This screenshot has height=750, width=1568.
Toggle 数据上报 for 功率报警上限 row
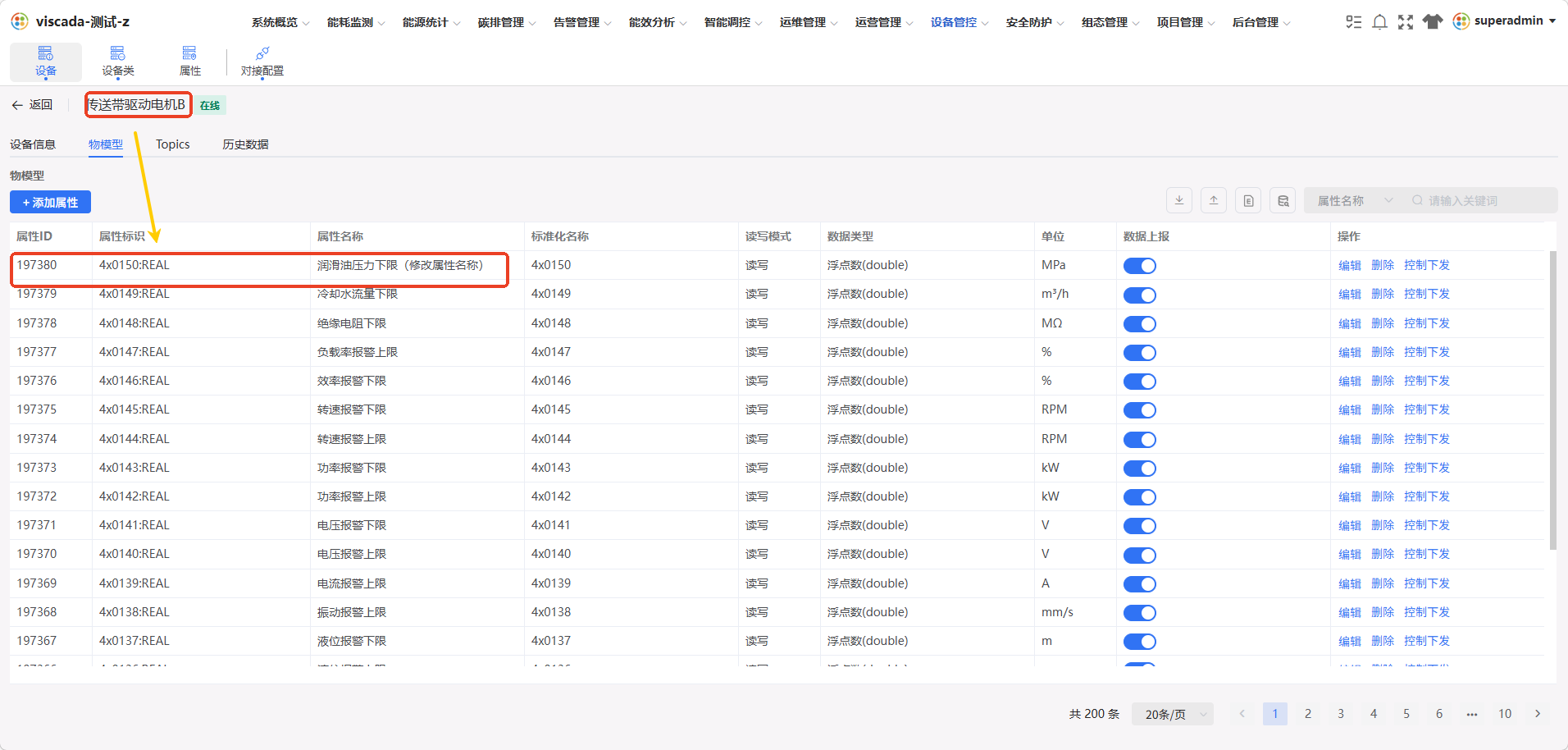coord(1139,497)
